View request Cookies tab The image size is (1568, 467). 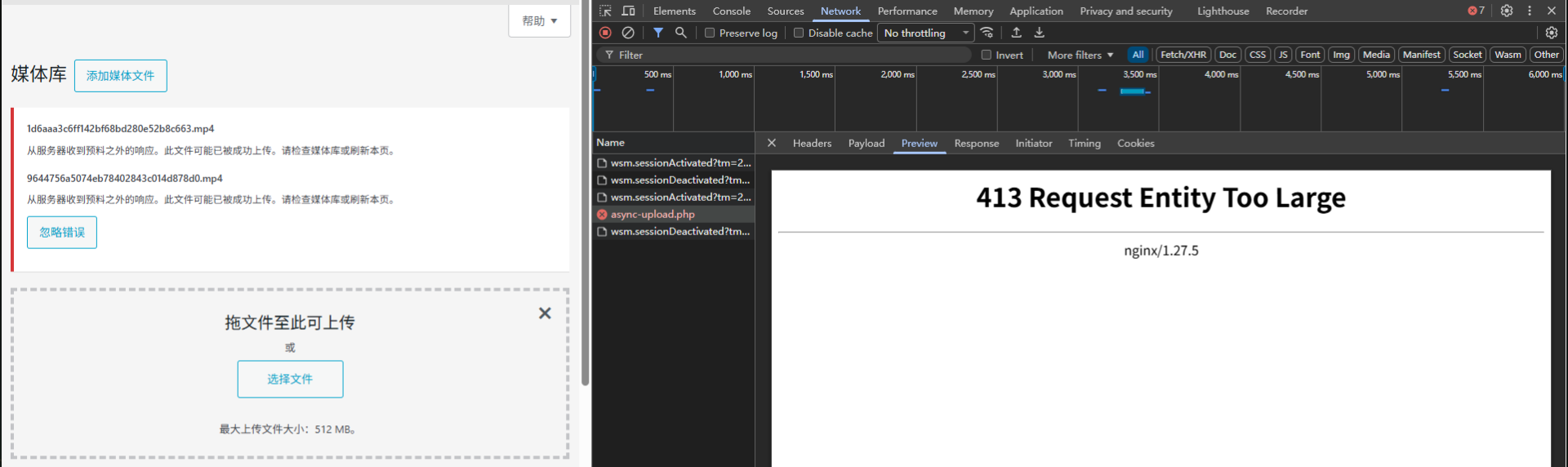click(1136, 143)
